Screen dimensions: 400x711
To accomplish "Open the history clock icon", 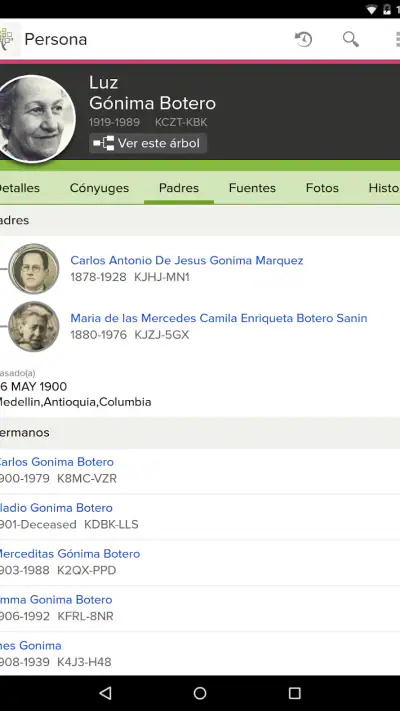I will (x=304, y=39).
